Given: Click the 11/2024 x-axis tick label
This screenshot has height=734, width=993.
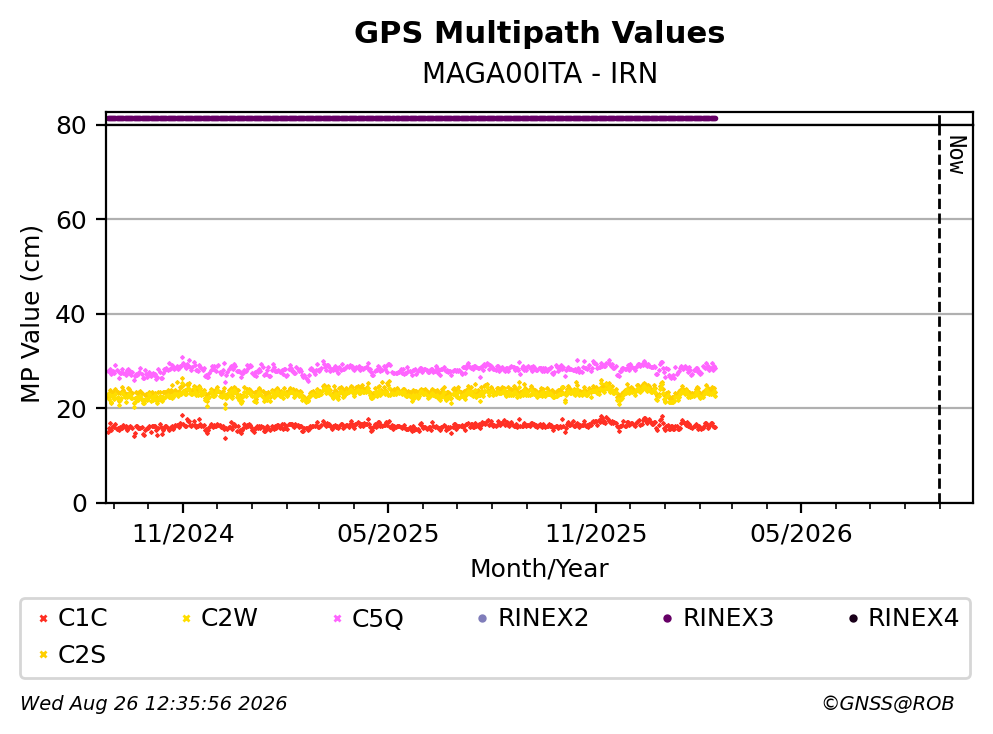Looking at the screenshot, I should [183, 534].
